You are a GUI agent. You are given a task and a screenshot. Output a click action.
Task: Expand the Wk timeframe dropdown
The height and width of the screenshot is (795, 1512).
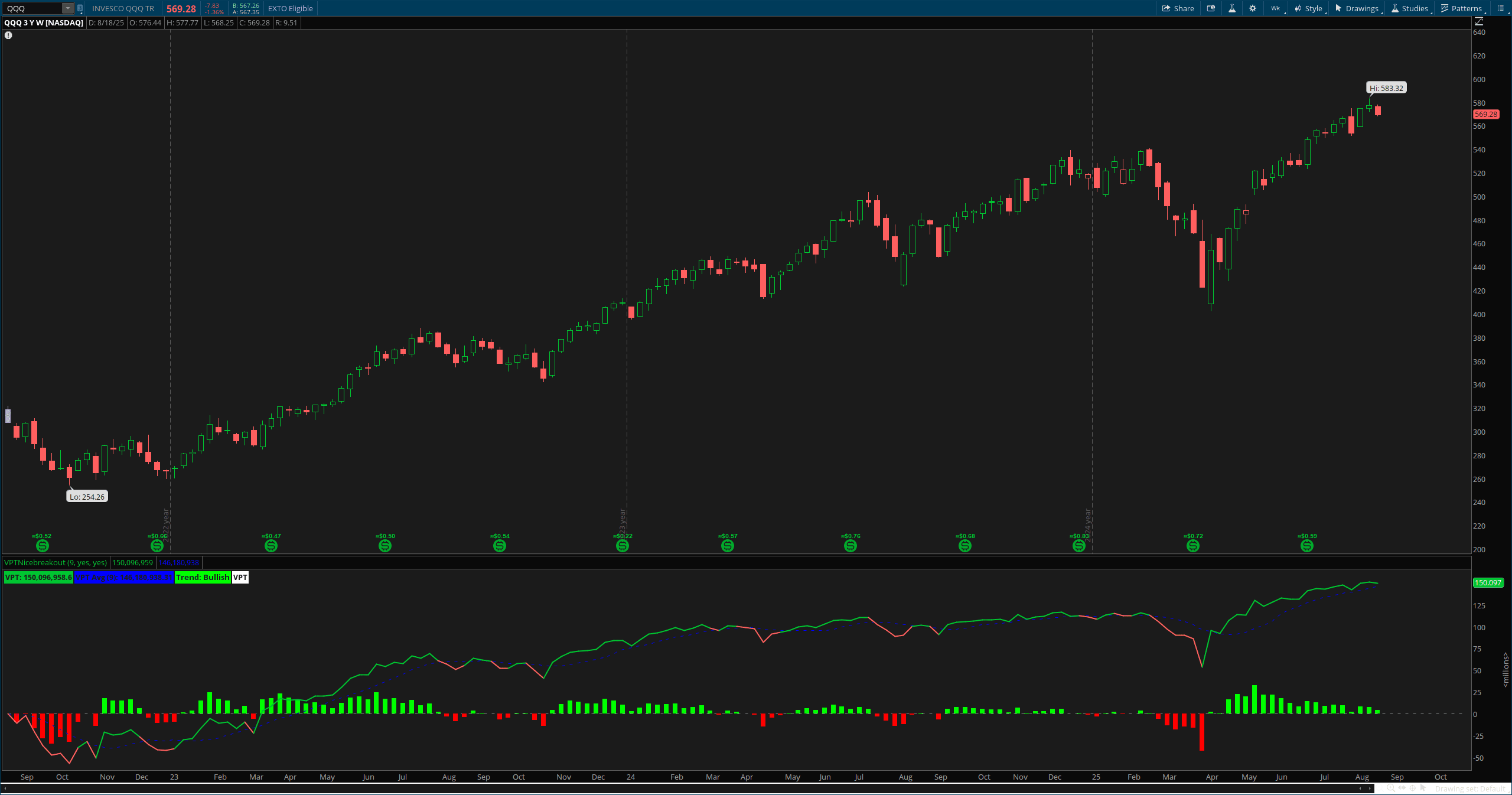click(x=1276, y=8)
